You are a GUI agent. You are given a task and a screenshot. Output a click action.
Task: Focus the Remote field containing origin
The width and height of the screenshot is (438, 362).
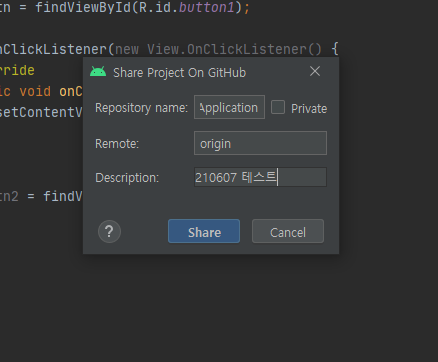coord(260,143)
